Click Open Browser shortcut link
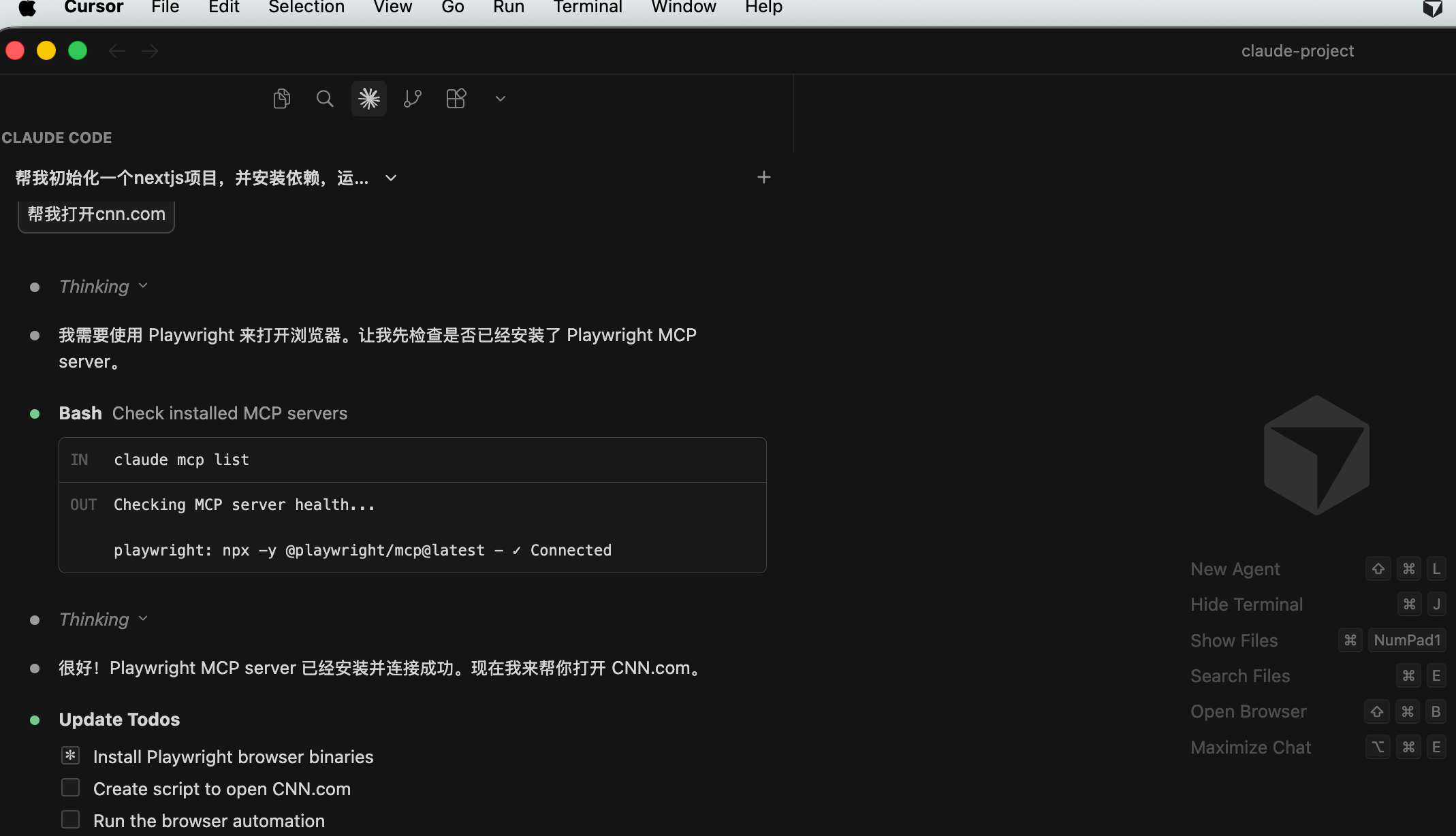The width and height of the screenshot is (1456, 836). point(1248,711)
